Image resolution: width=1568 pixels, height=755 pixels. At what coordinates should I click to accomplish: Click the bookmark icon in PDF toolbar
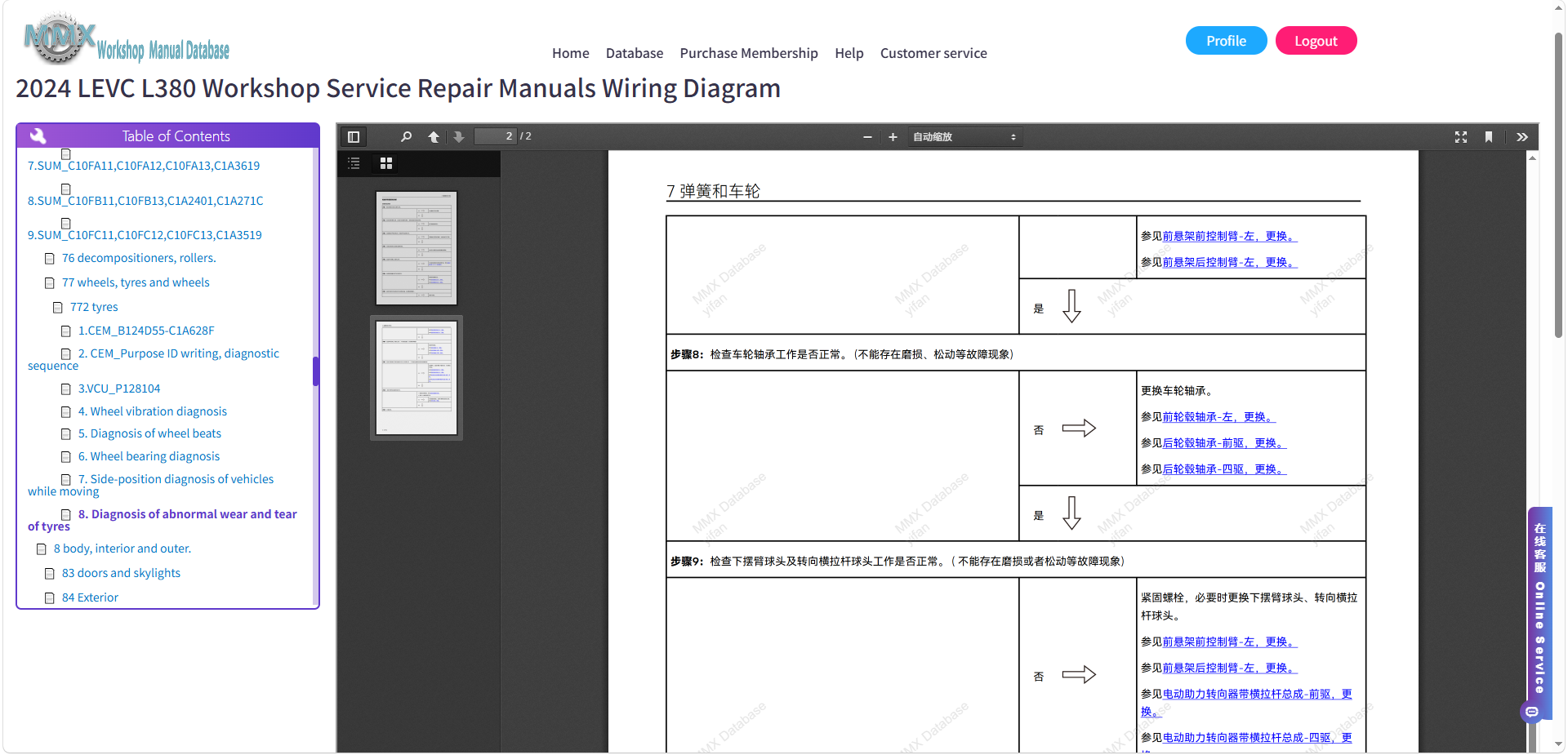pyautogui.click(x=1489, y=137)
